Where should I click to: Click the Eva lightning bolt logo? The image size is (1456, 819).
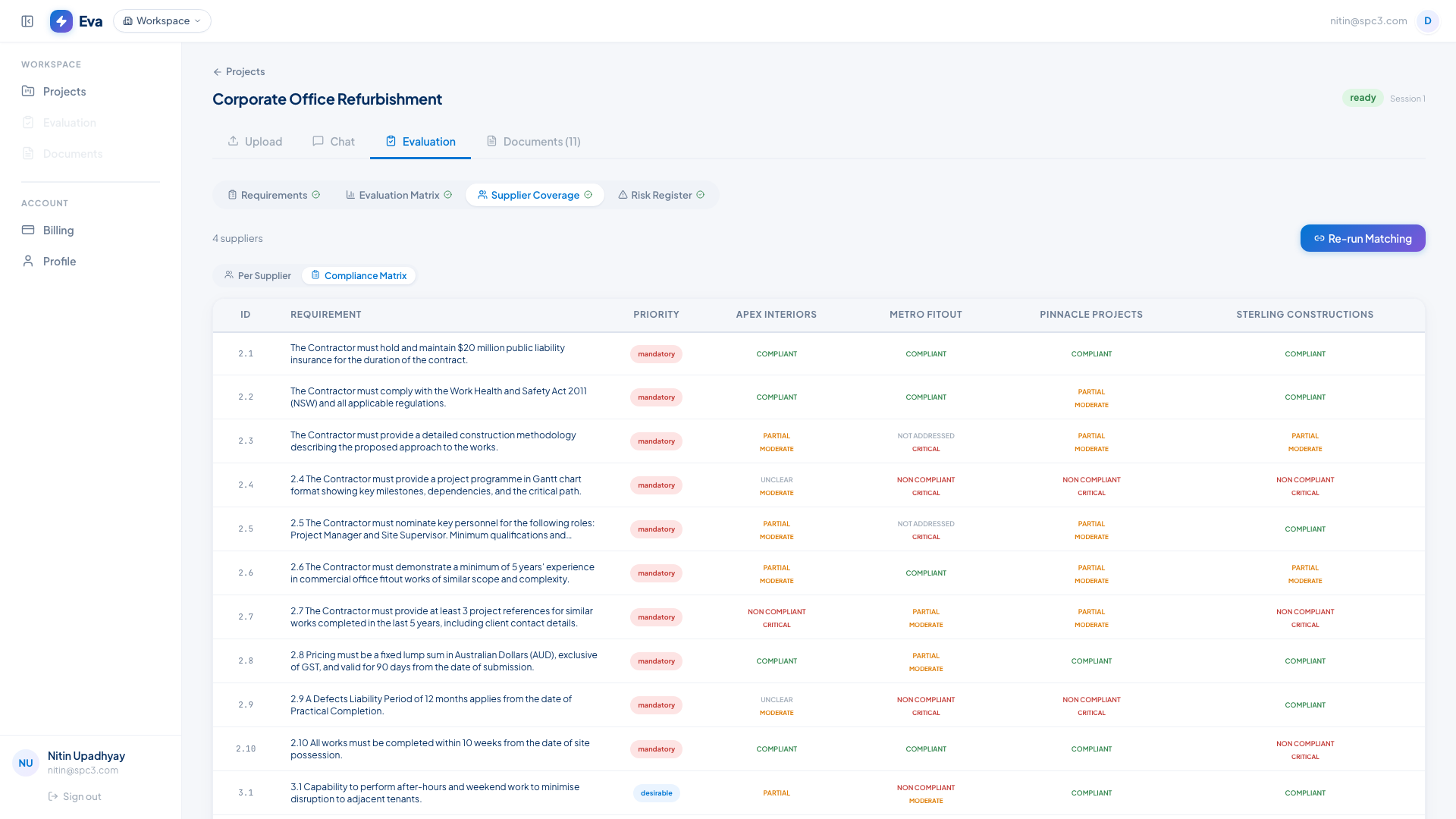pyautogui.click(x=61, y=21)
